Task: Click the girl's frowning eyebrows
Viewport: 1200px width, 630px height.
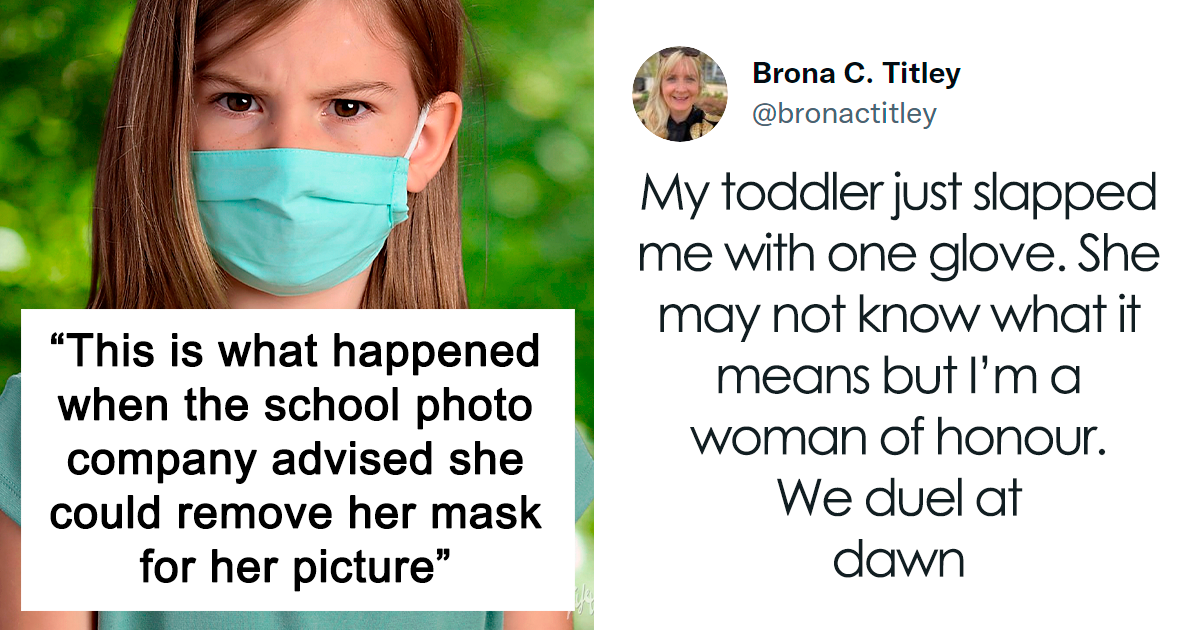Action: 296,83
